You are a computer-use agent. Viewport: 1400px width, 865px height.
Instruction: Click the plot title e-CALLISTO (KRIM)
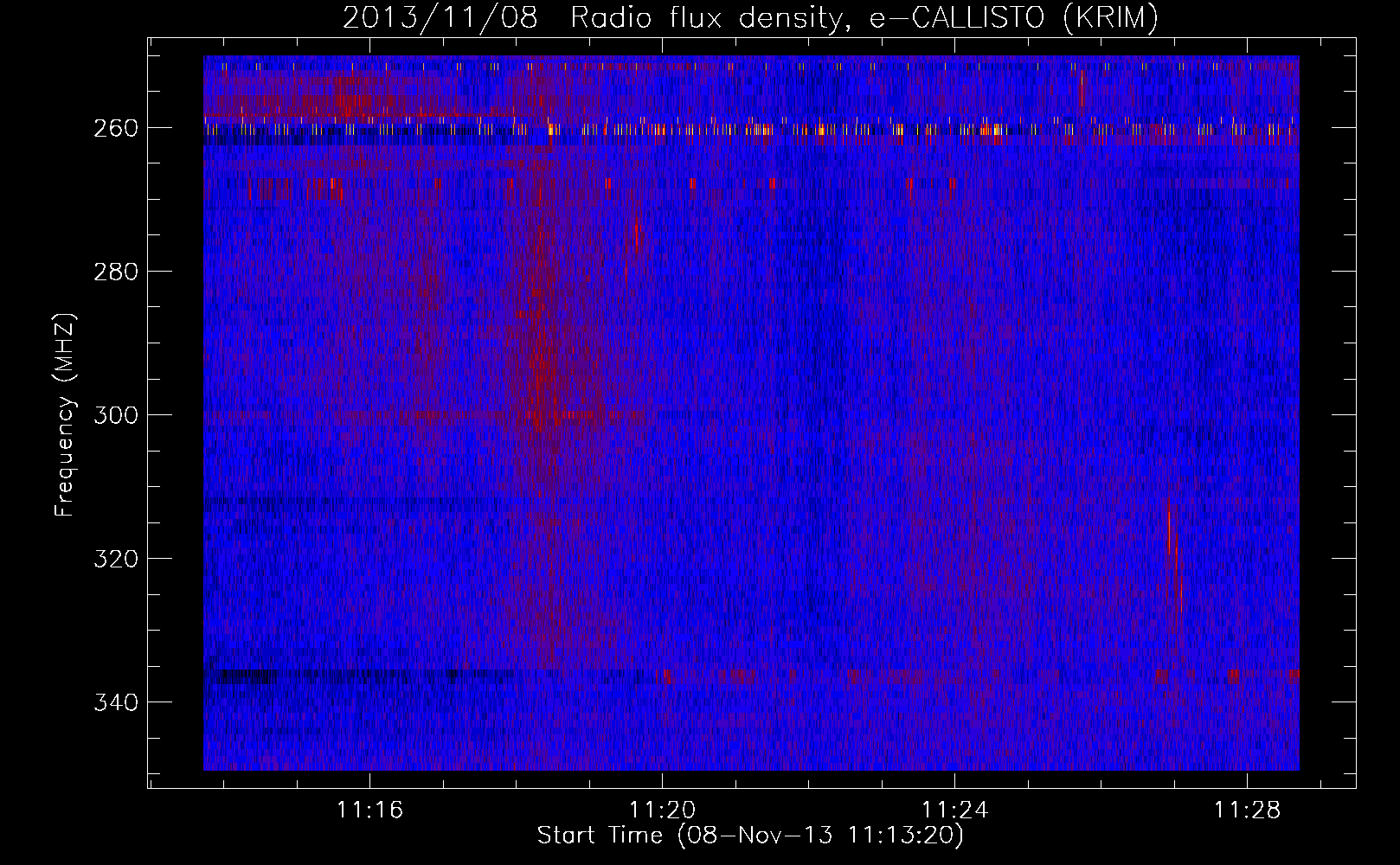(1014, 17)
